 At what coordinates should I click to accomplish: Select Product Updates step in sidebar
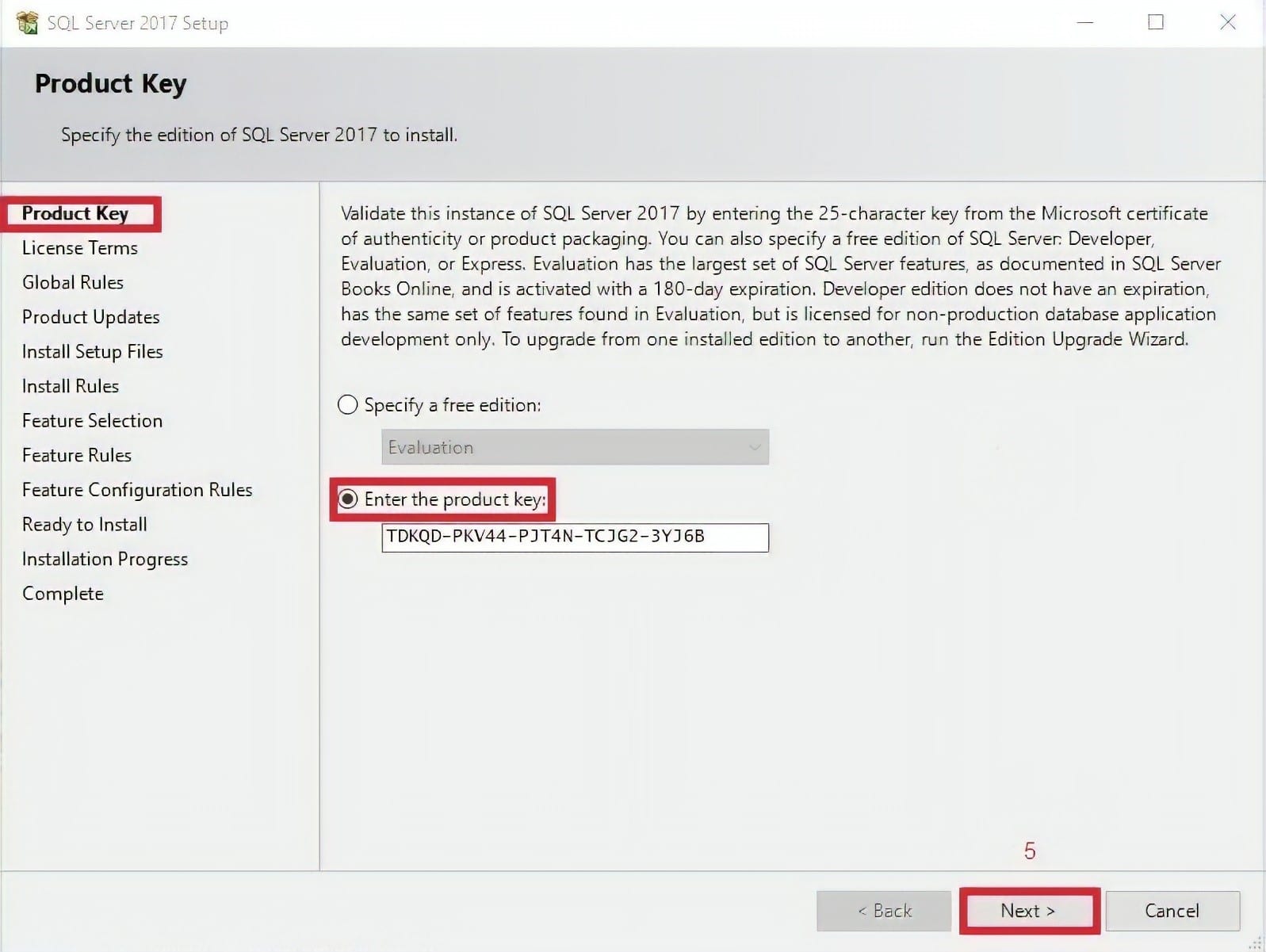coord(91,317)
